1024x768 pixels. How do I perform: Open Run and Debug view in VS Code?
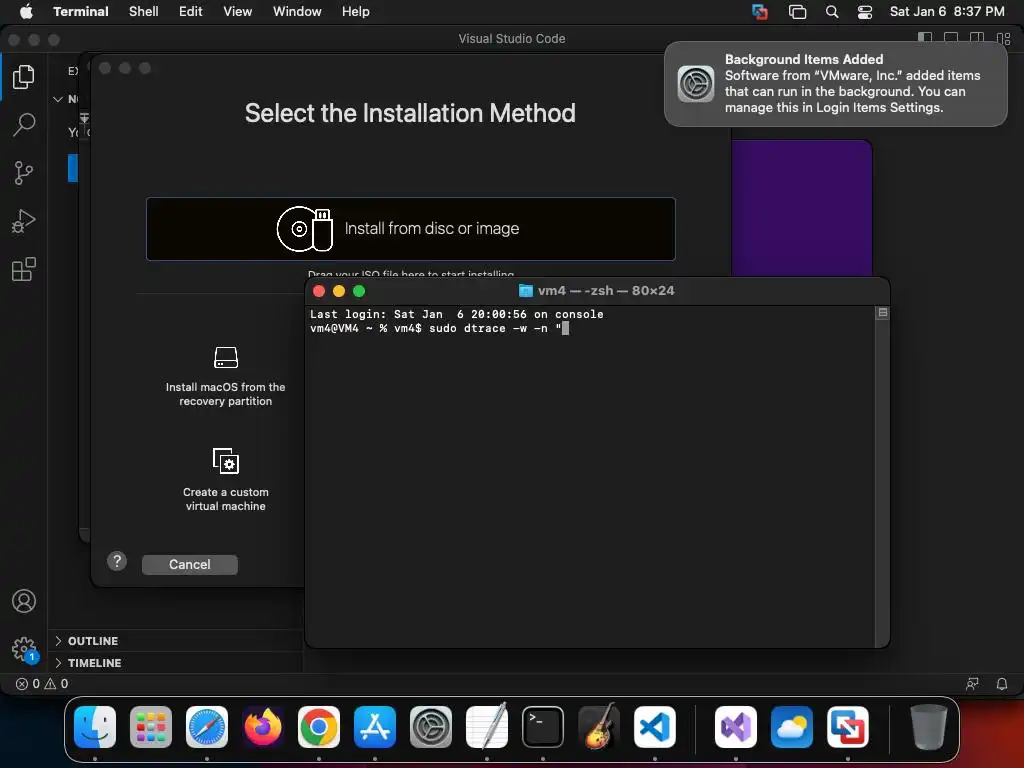click(x=24, y=221)
